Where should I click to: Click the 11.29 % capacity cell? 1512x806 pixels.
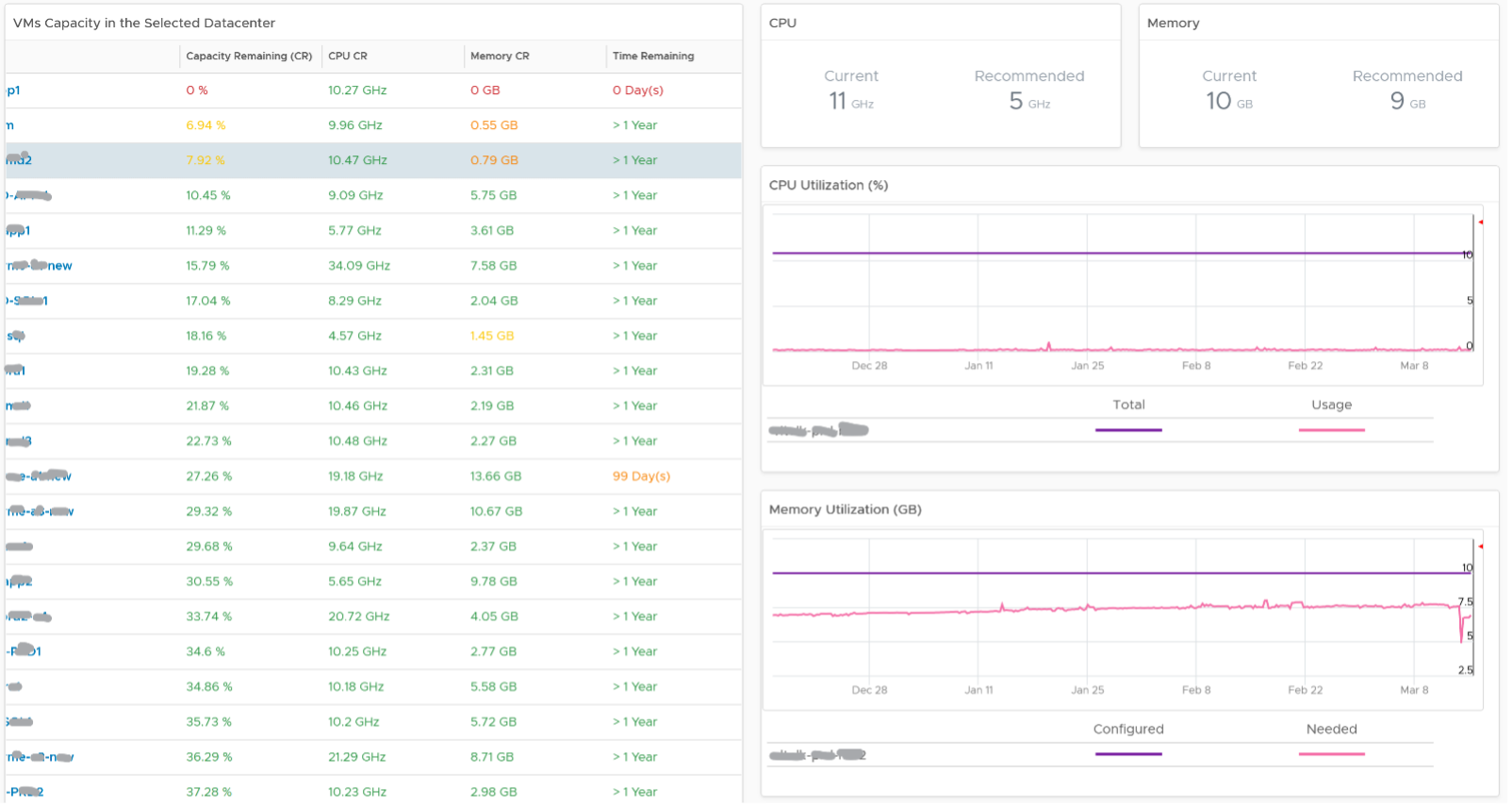pos(205,231)
